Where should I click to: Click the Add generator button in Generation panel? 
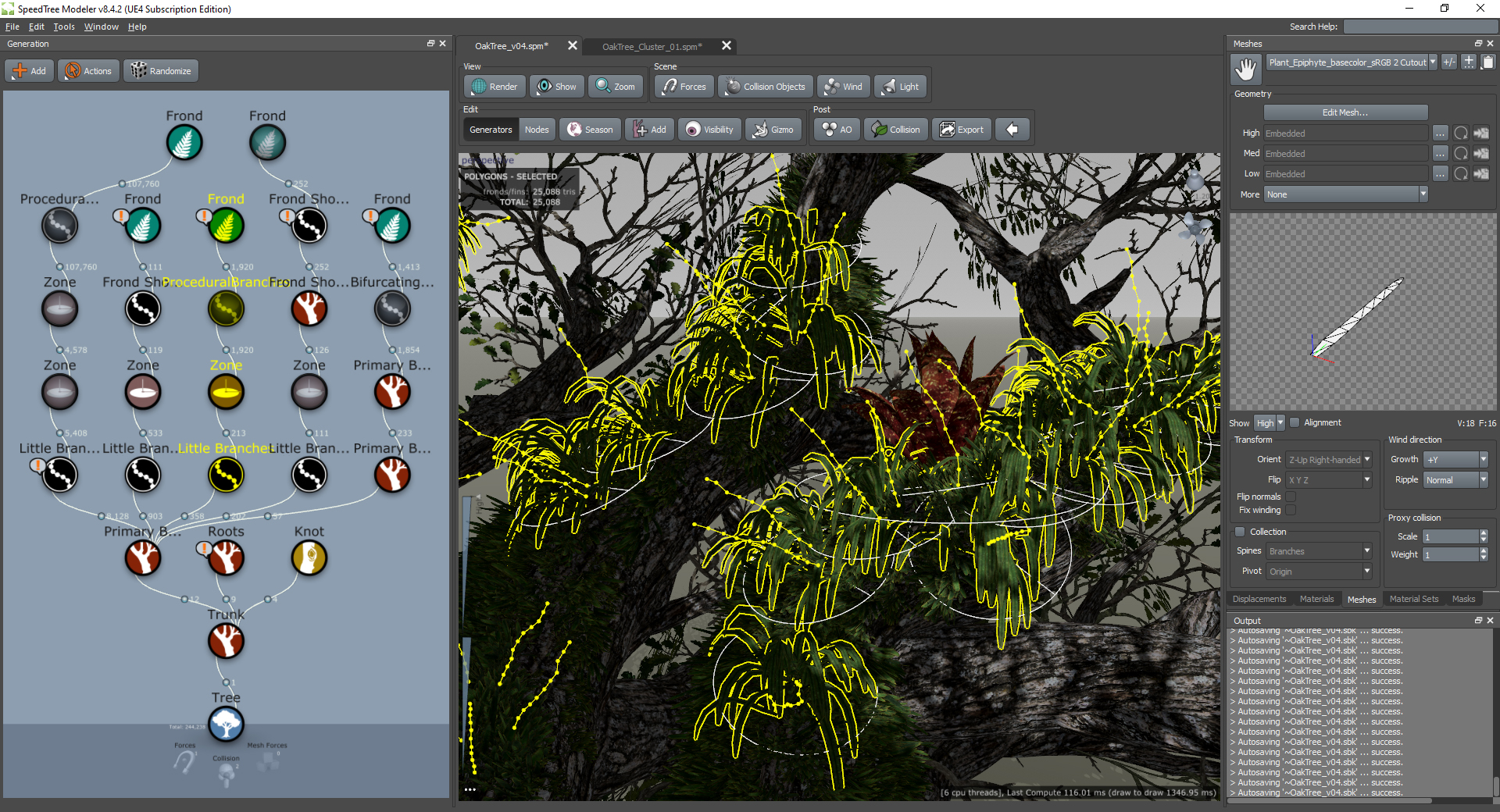click(30, 71)
